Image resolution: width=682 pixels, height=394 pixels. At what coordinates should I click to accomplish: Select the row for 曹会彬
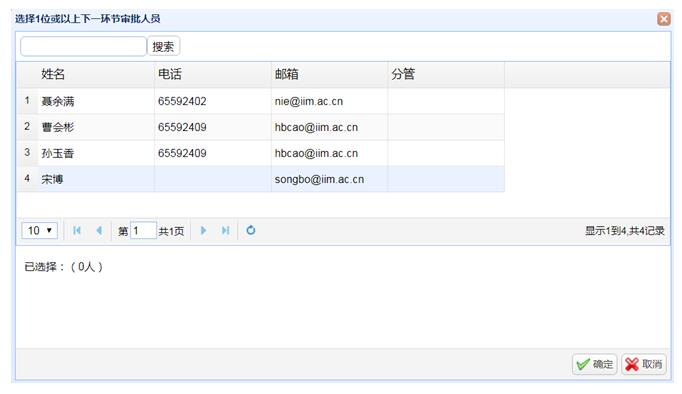click(261, 127)
